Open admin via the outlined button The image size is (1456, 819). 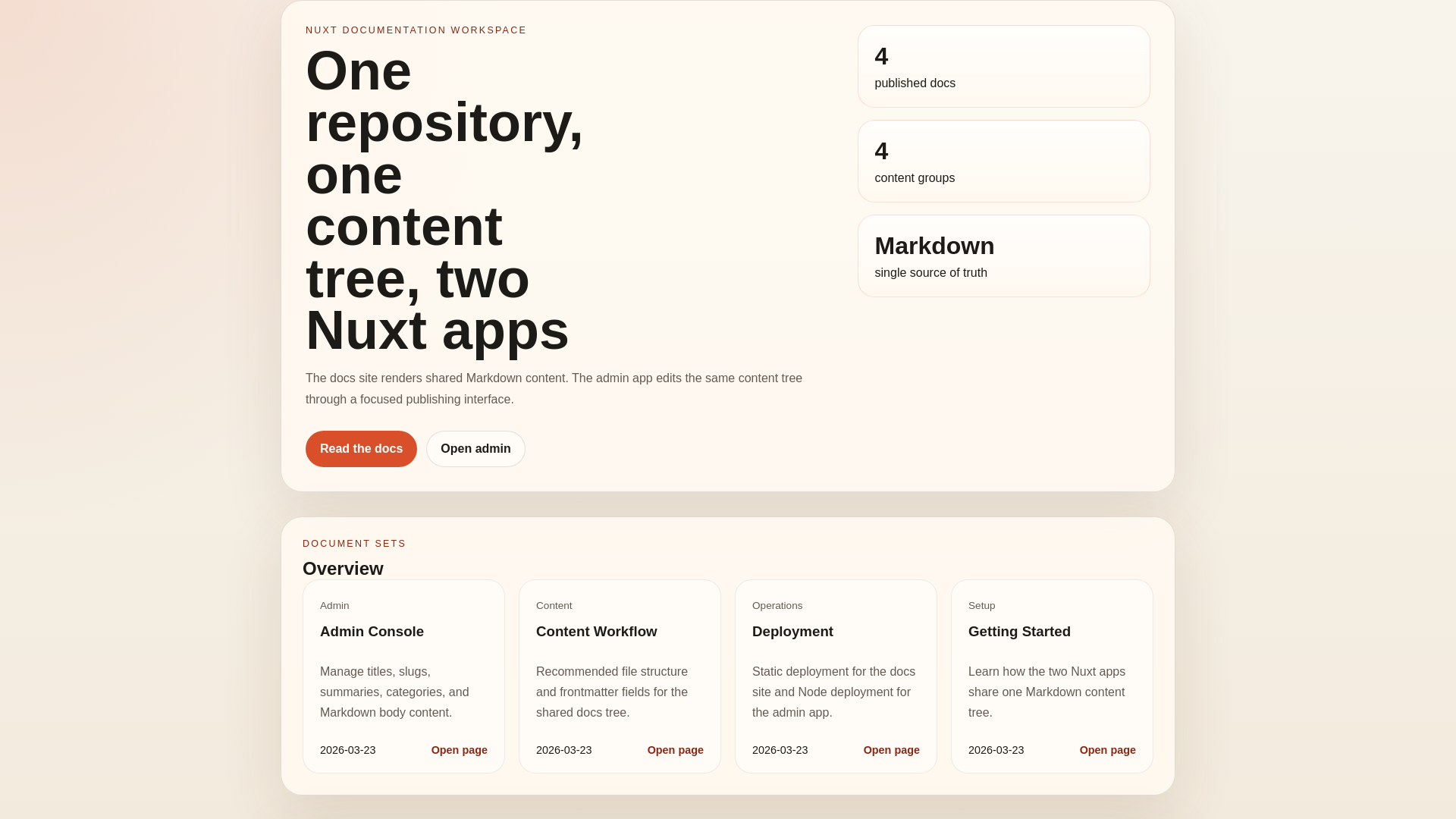coord(475,449)
